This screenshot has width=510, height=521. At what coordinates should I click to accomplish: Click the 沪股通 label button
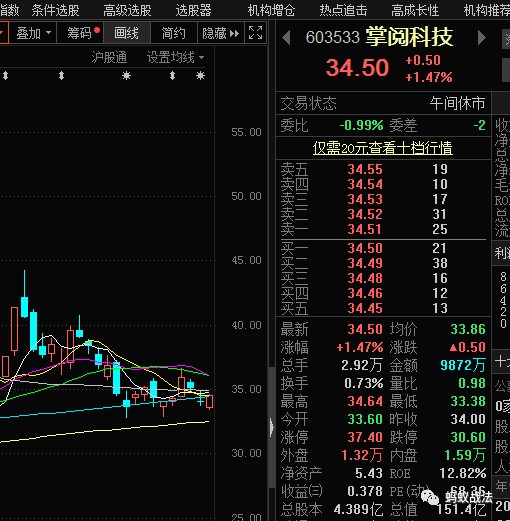pyautogui.click(x=109, y=57)
